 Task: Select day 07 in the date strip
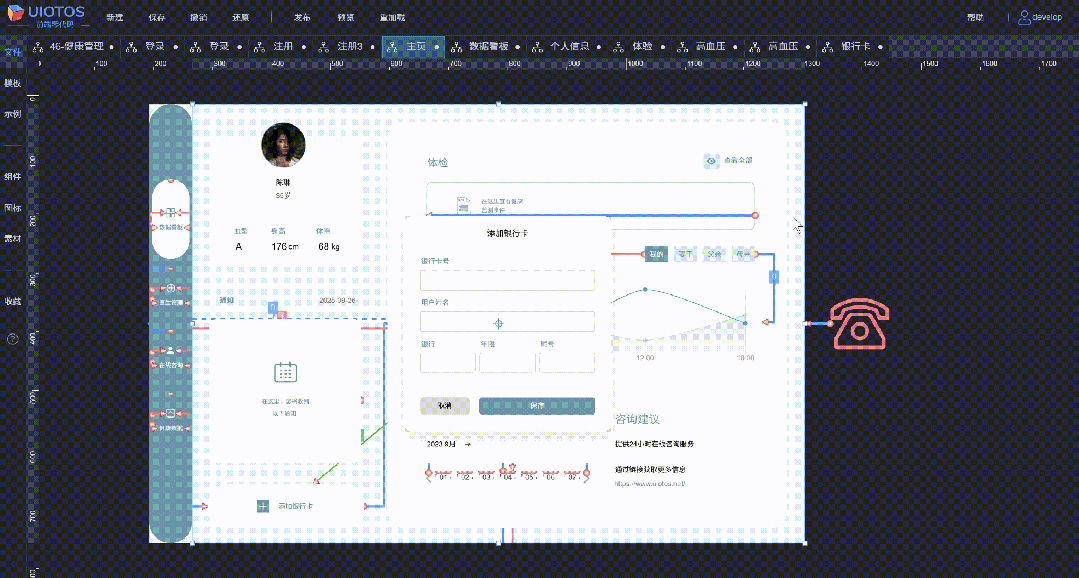pos(571,477)
